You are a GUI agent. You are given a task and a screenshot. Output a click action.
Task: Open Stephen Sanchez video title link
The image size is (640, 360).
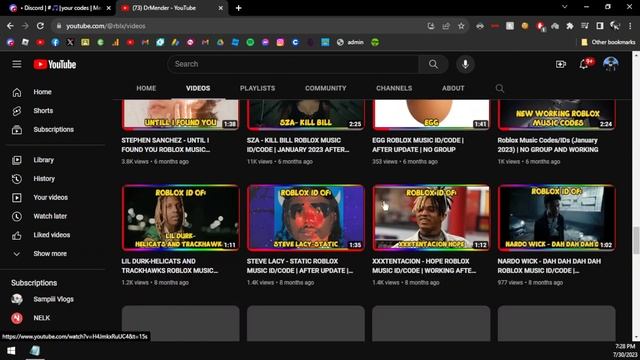tap(166, 145)
